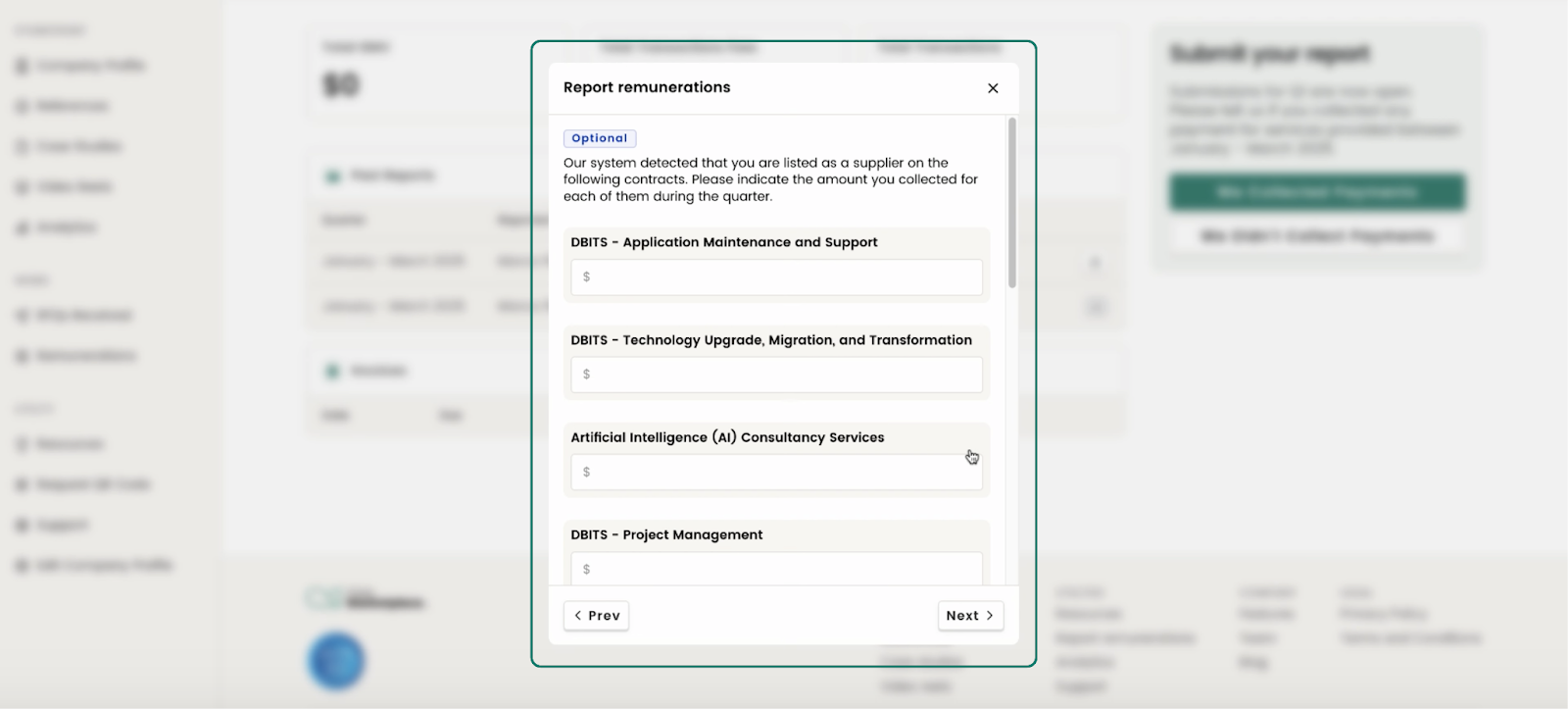Enter amount for DBITS Application Maintenance and Support
The image size is (1568, 709).
(776, 278)
